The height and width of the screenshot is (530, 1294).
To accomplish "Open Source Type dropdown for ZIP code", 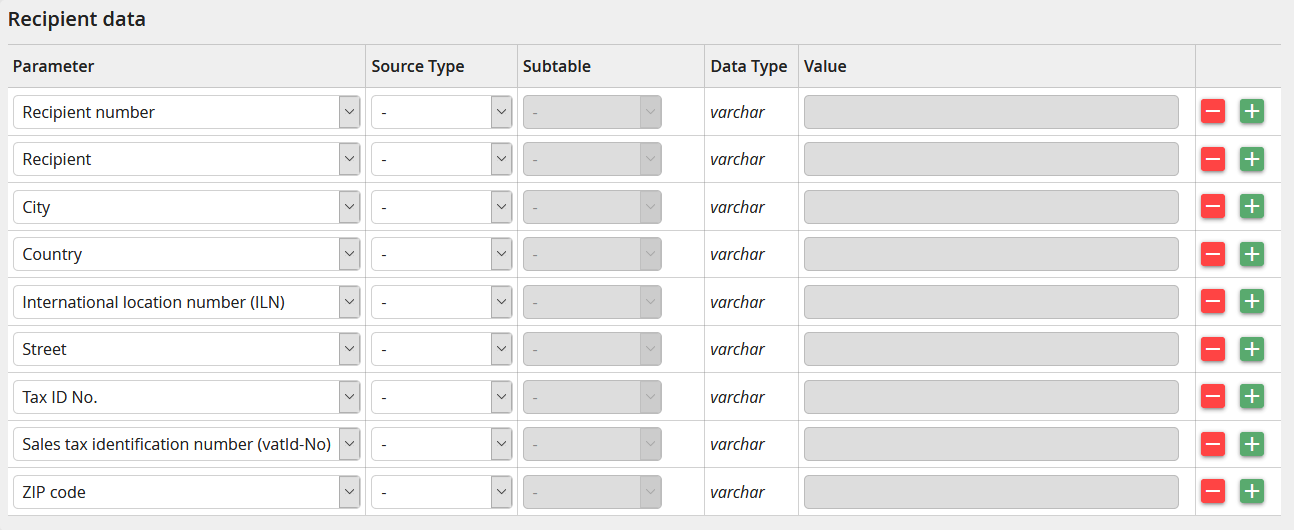I will (x=441, y=492).
